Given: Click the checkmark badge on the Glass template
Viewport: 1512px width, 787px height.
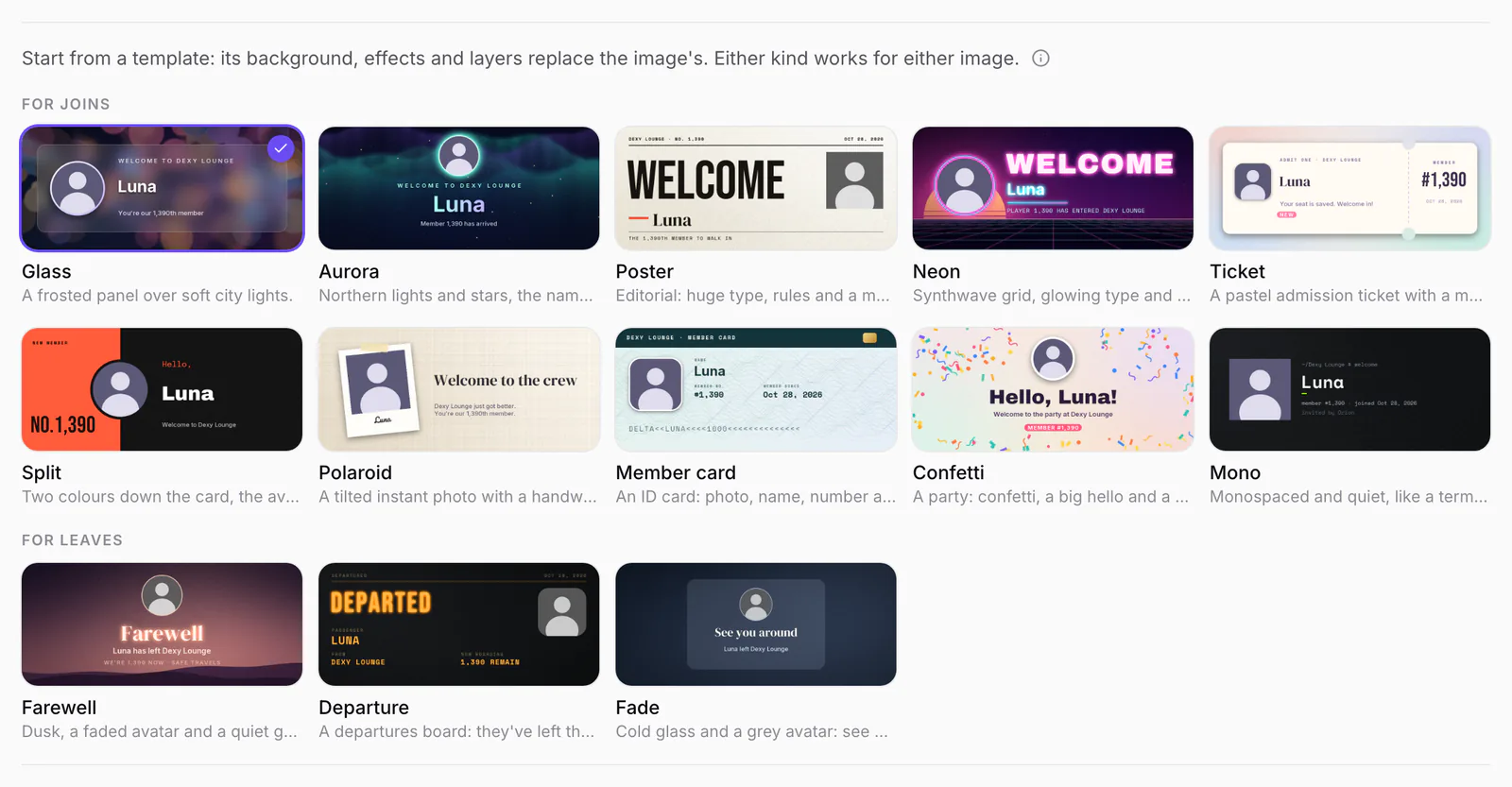Looking at the screenshot, I should (x=281, y=148).
